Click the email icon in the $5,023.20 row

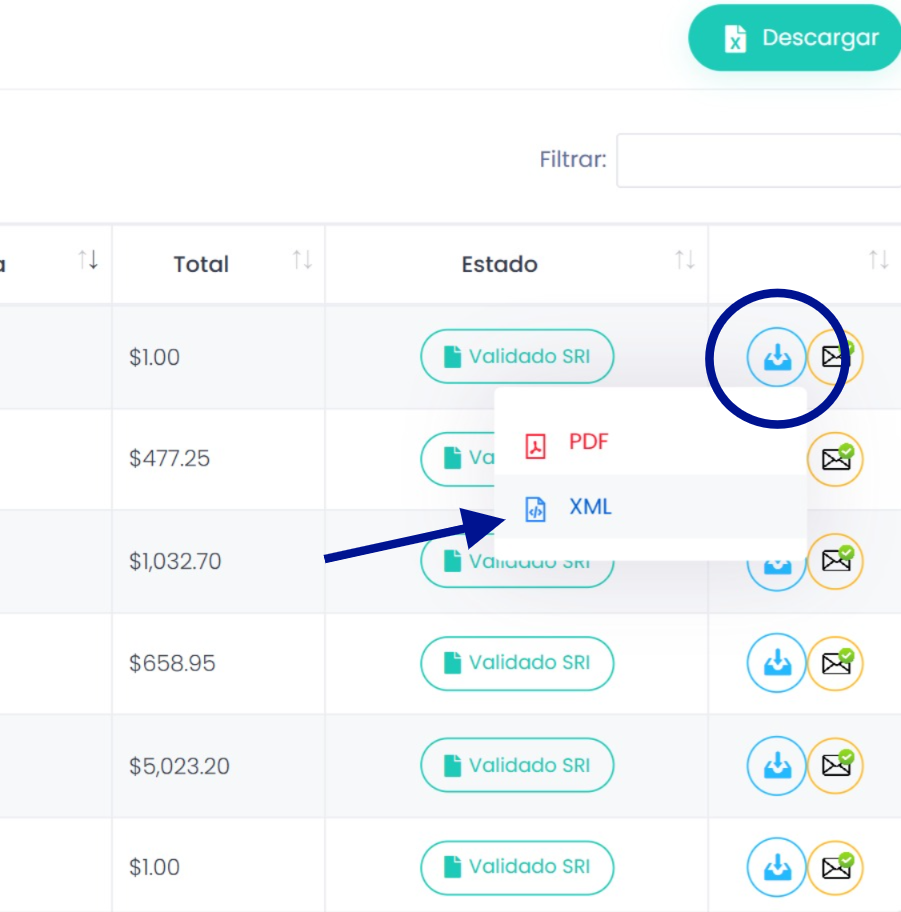click(x=835, y=766)
